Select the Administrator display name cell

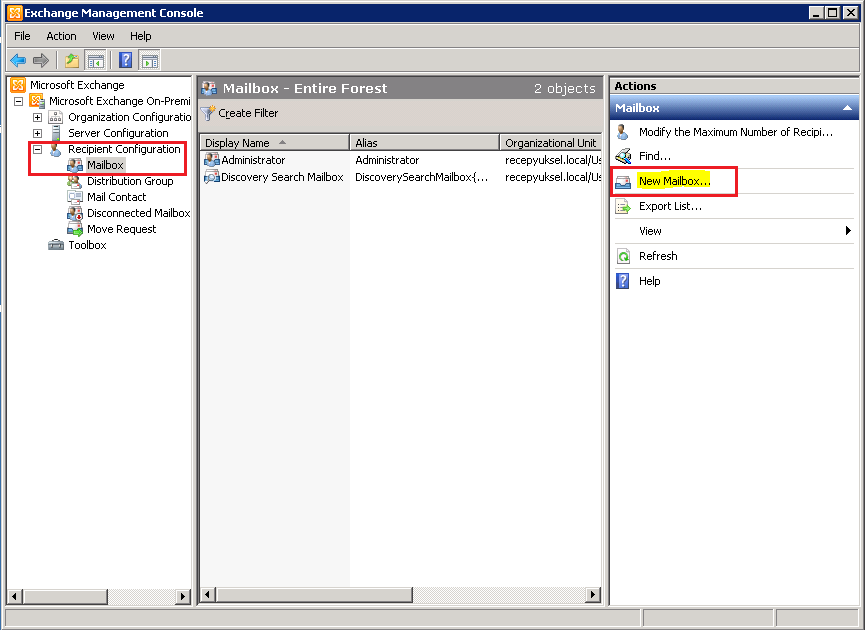(253, 160)
